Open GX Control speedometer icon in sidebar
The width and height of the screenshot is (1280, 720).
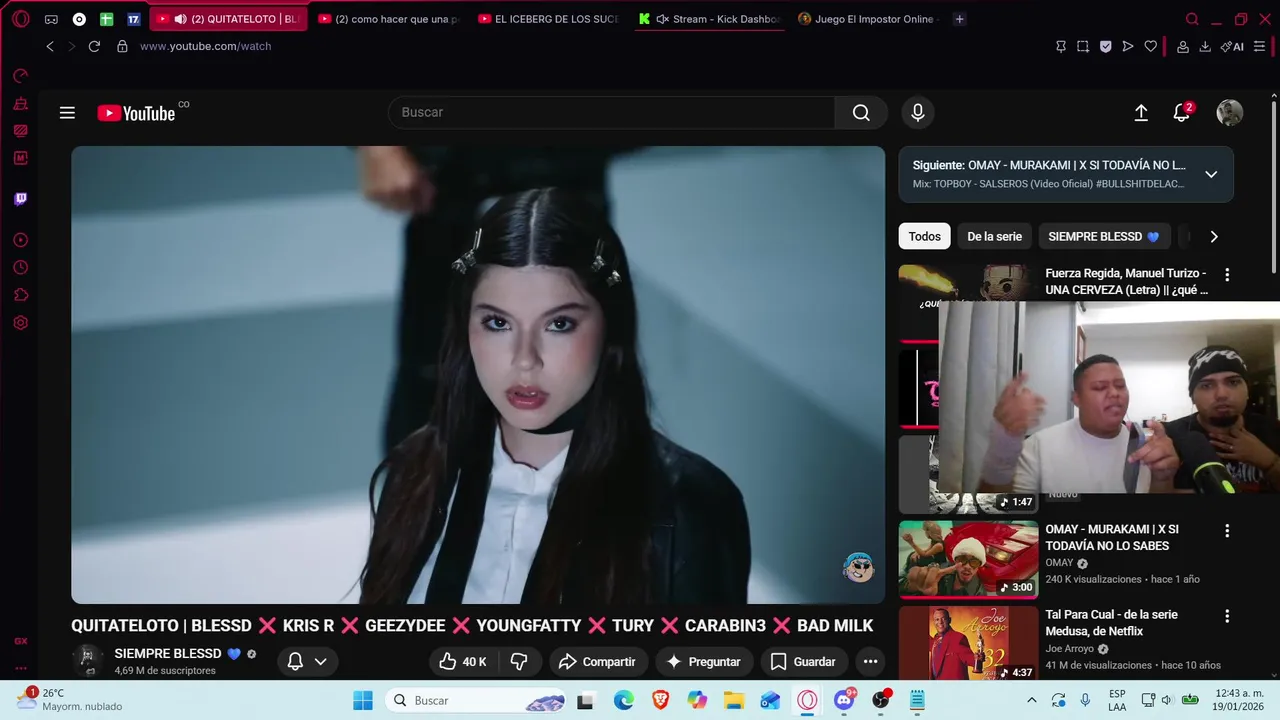(x=20, y=76)
